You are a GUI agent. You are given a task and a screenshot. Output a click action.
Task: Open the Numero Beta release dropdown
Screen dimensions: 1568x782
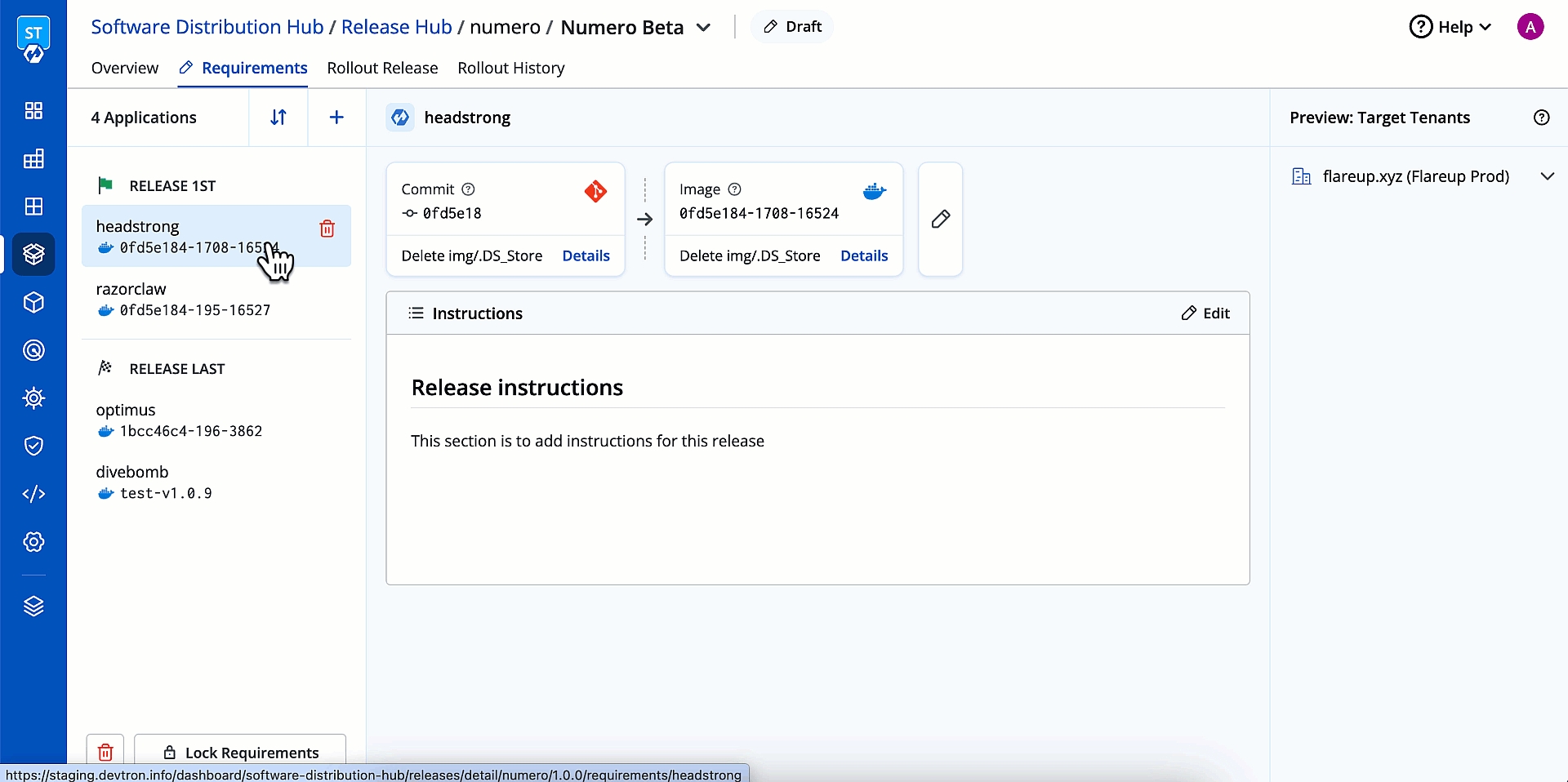pyautogui.click(x=703, y=28)
